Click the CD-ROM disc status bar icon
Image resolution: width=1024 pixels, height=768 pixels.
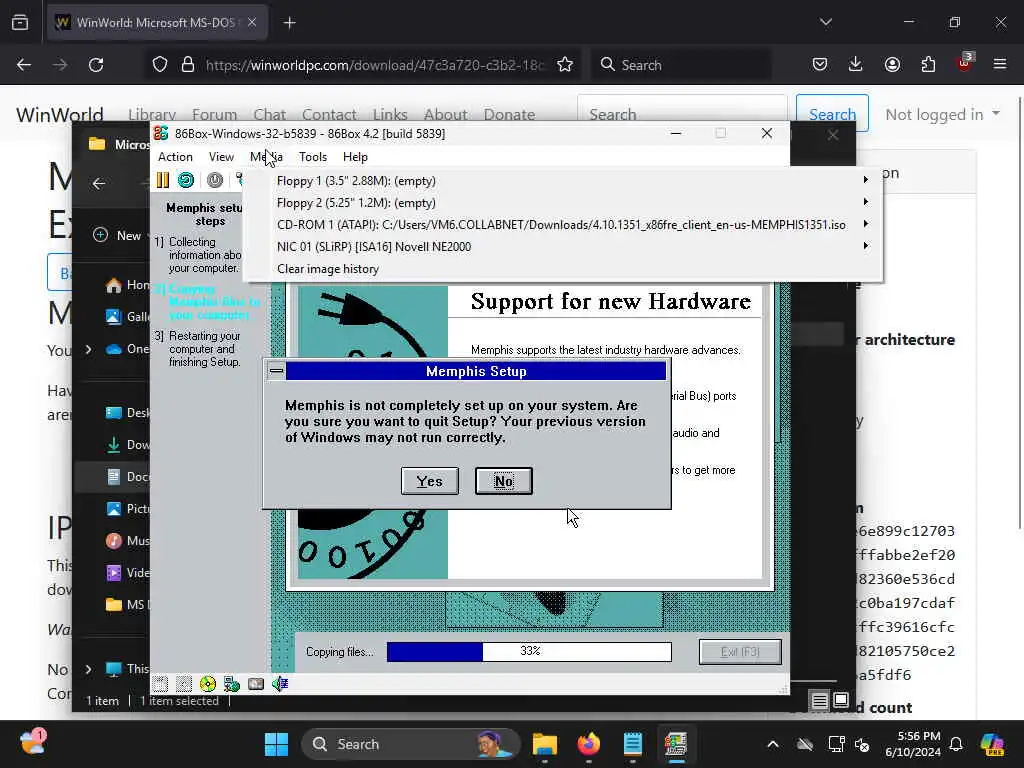(208, 684)
